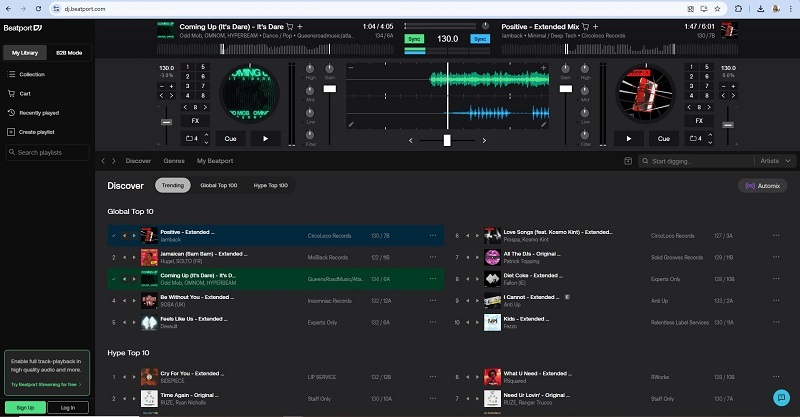
Task: Open more options for Diet Coke track
Action: pos(776,279)
